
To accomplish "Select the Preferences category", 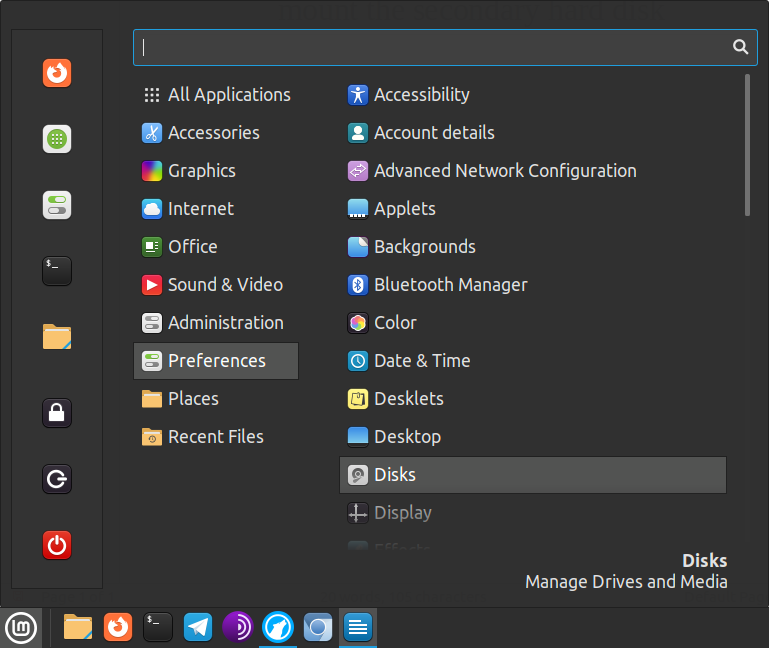I will (216, 361).
